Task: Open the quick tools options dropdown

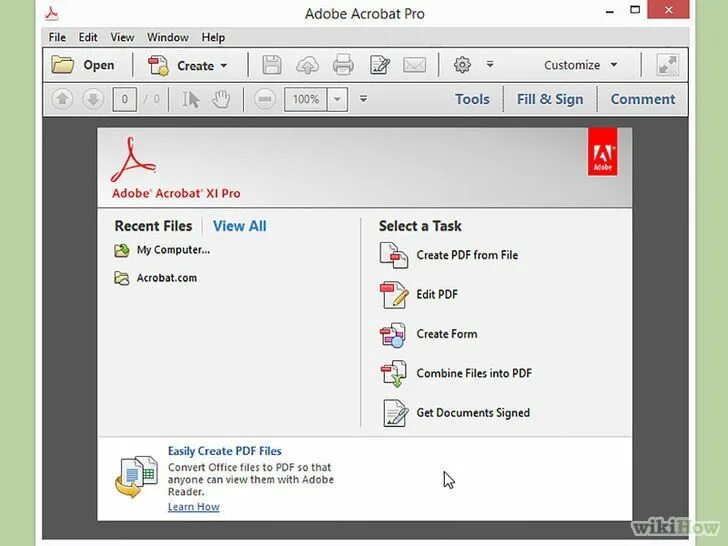Action: point(490,64)
